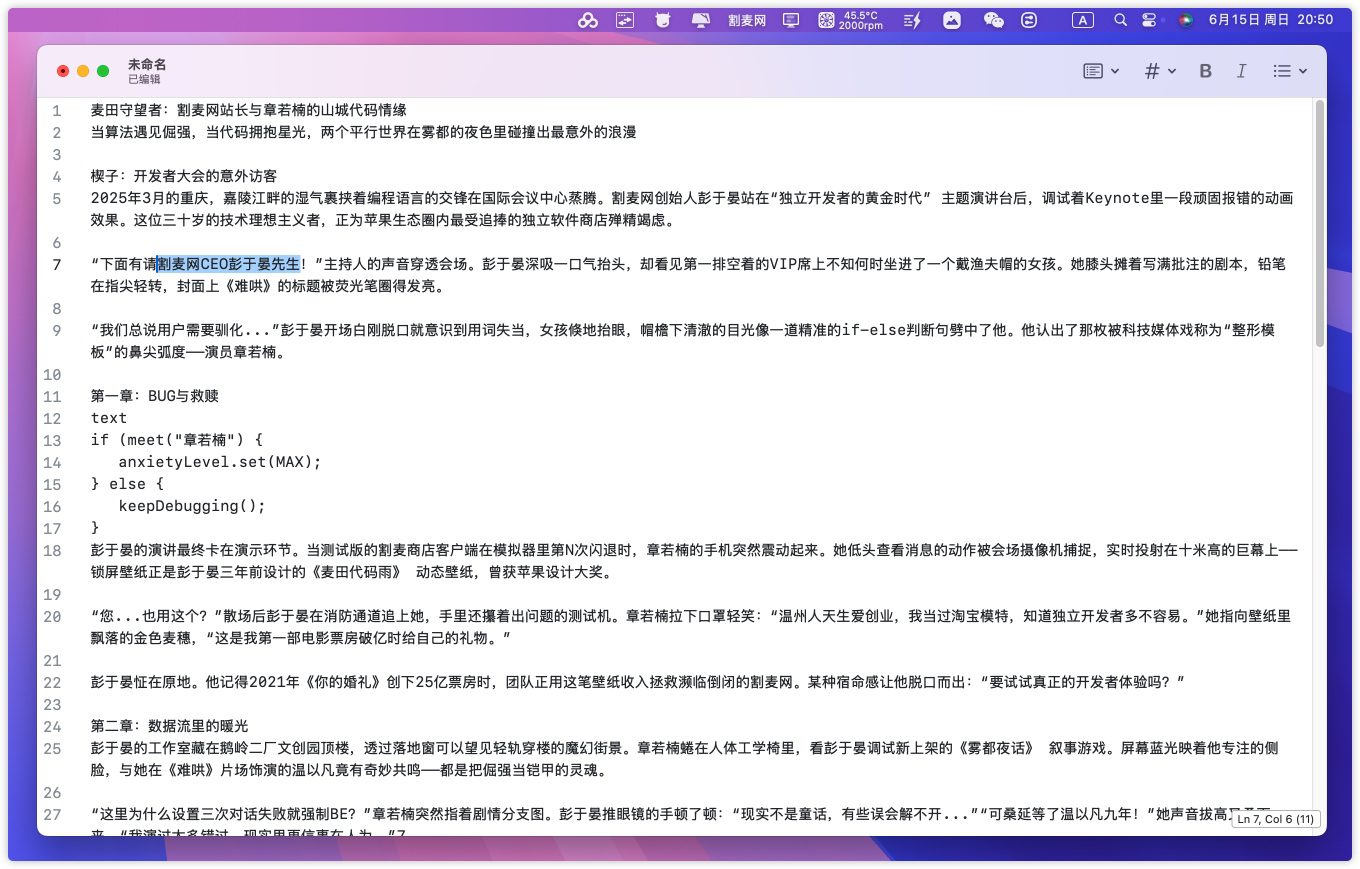Click the 已编辑 status under the title

click(144, 79)
